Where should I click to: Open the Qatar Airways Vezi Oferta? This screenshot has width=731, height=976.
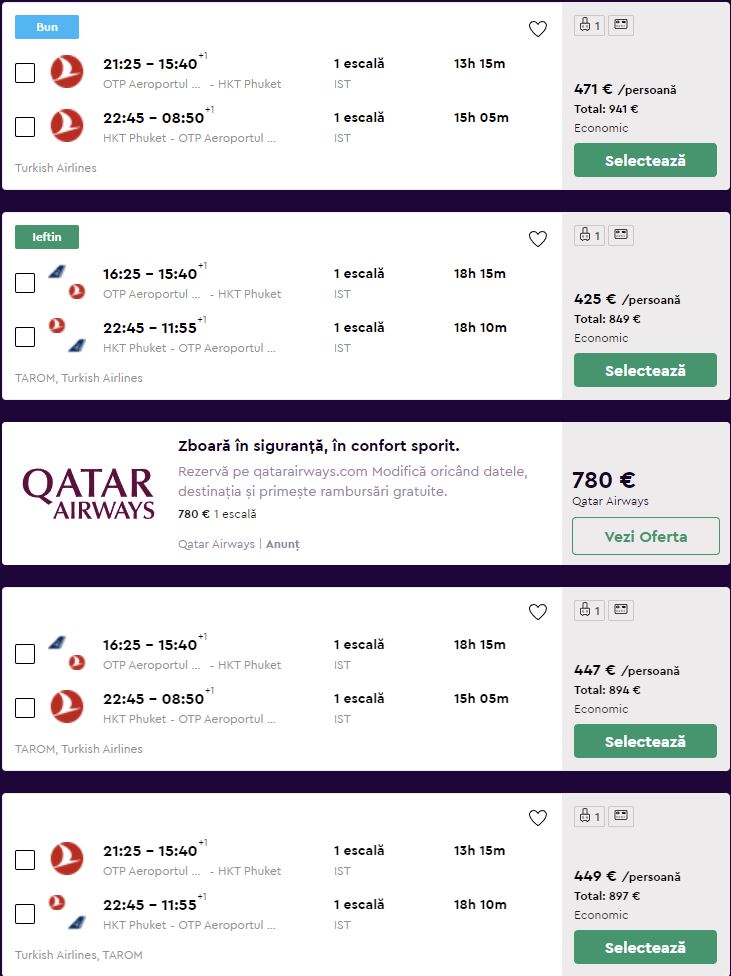click(645, 536)
